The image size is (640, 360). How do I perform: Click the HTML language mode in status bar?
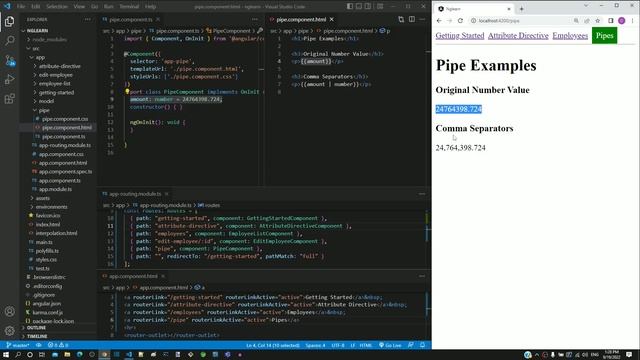[x=365, y=345]
